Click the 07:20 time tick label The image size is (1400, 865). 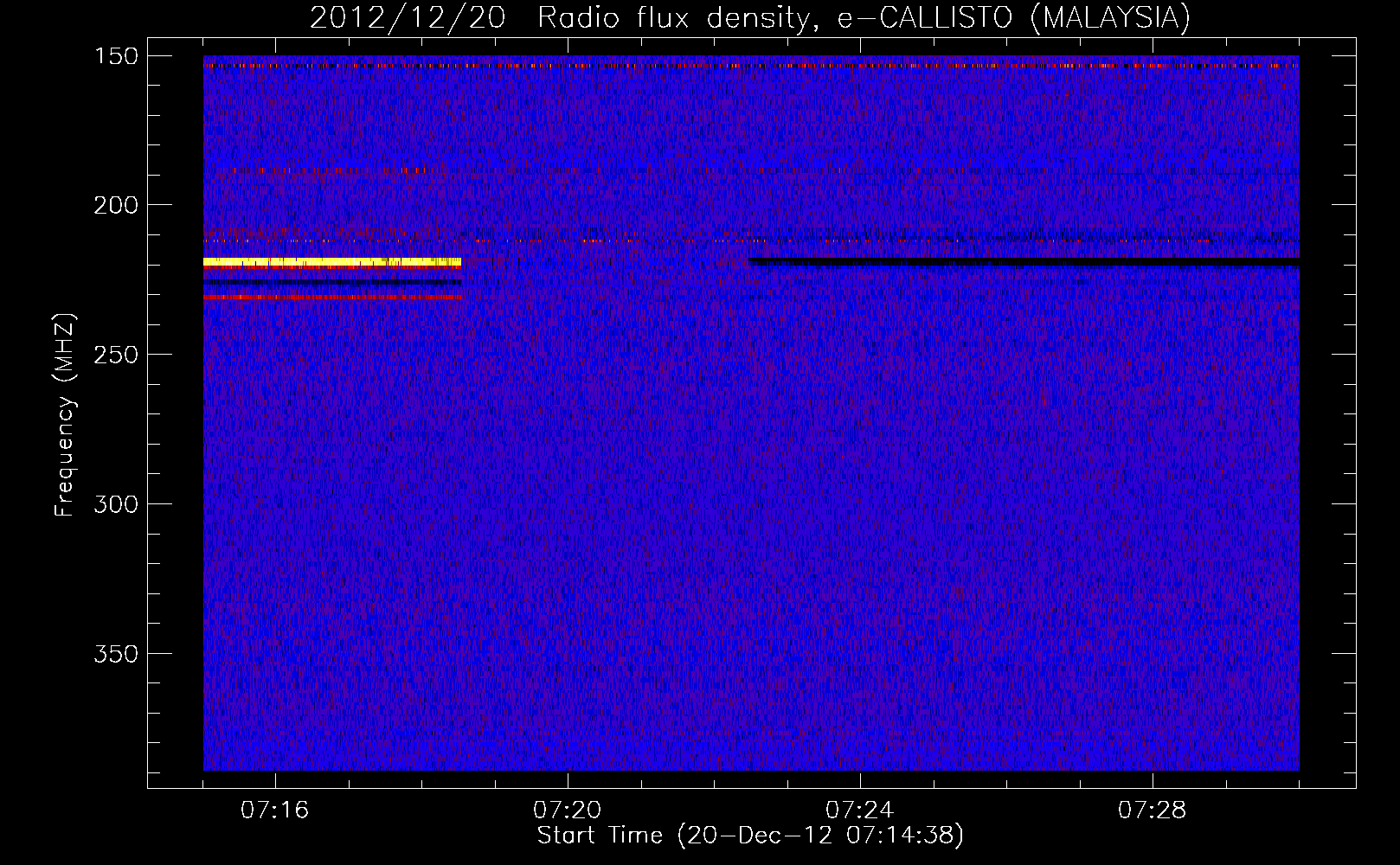pyautogui.click(x=567, y=811)
